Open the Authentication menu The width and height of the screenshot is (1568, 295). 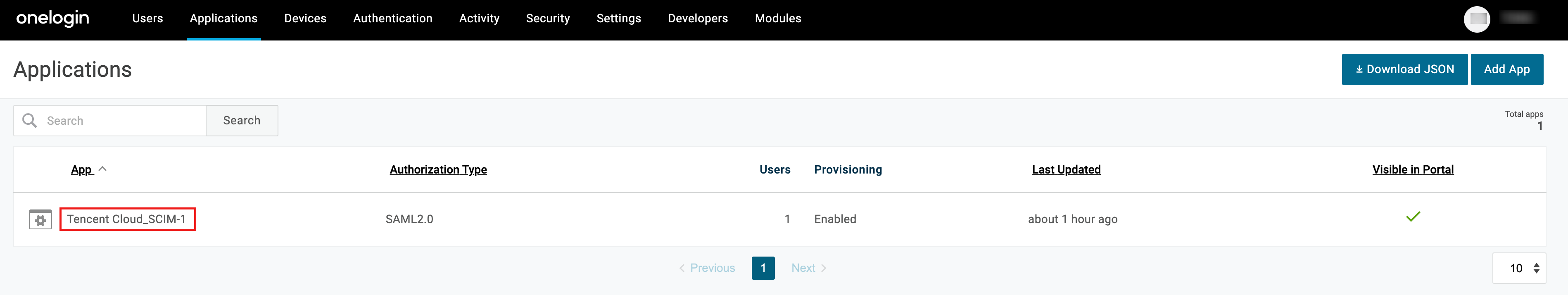[x=392, y=19]
